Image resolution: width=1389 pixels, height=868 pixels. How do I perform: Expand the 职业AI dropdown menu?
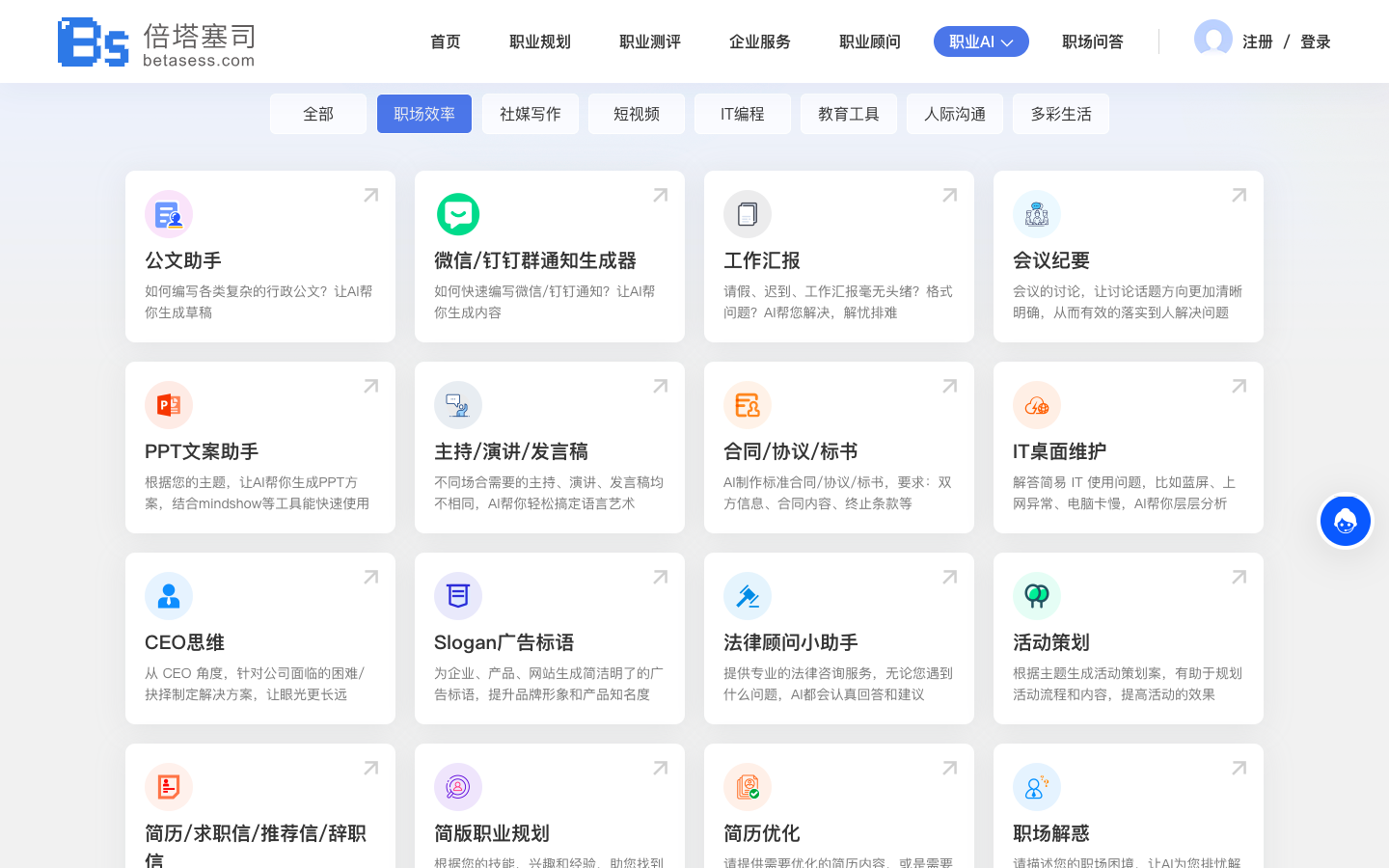click(x=981, y=41)
